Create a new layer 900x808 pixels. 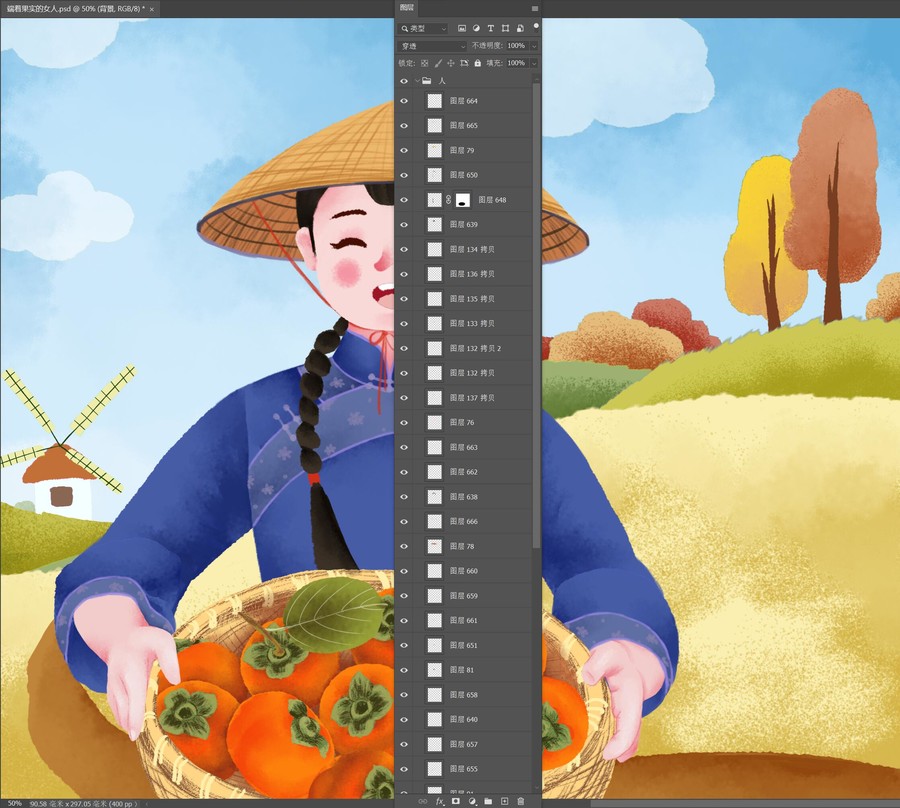[x=505, y=801]
